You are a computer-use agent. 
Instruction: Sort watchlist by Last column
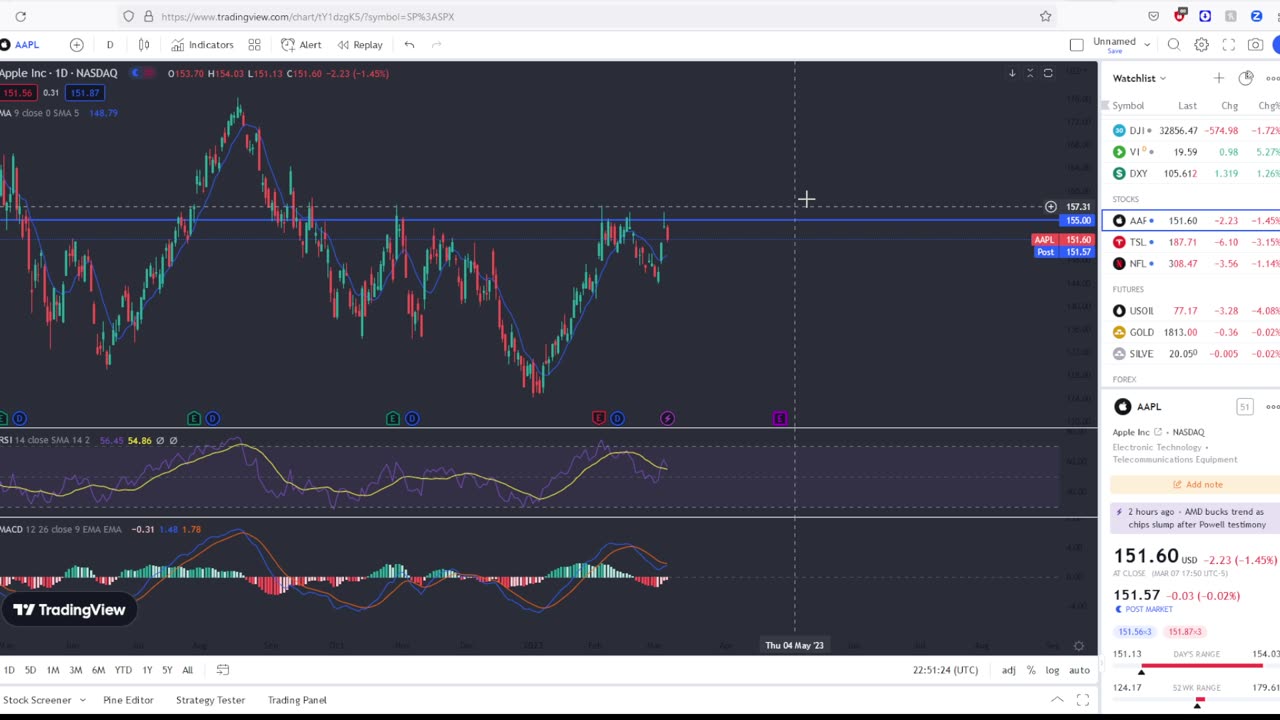coord(1187,106)
